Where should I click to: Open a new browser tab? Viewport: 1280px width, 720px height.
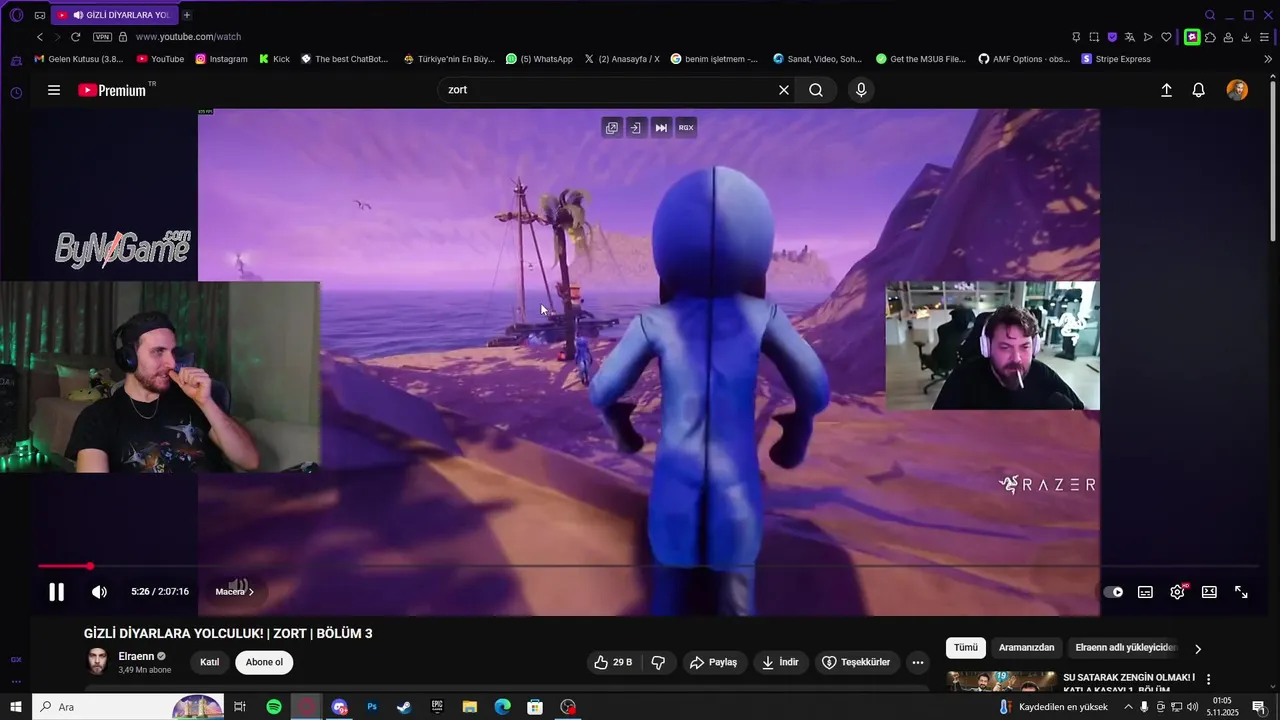(x=187, y=15)
